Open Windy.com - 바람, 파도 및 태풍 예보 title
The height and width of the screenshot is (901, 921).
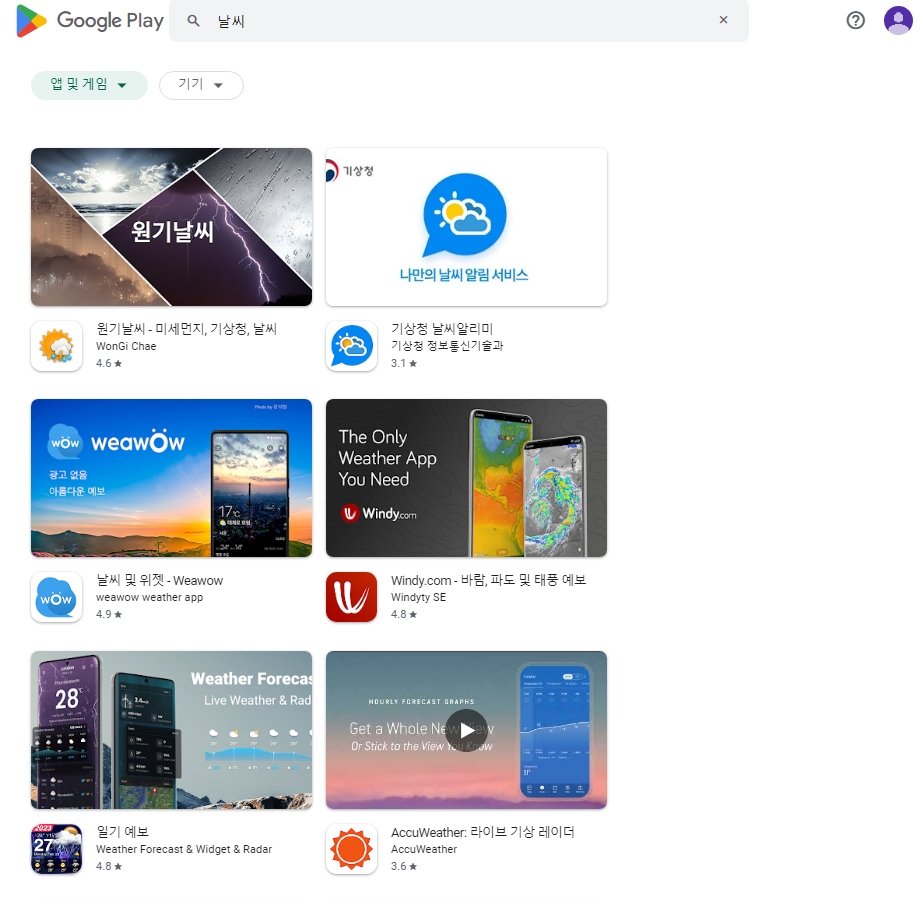(489, 580)
